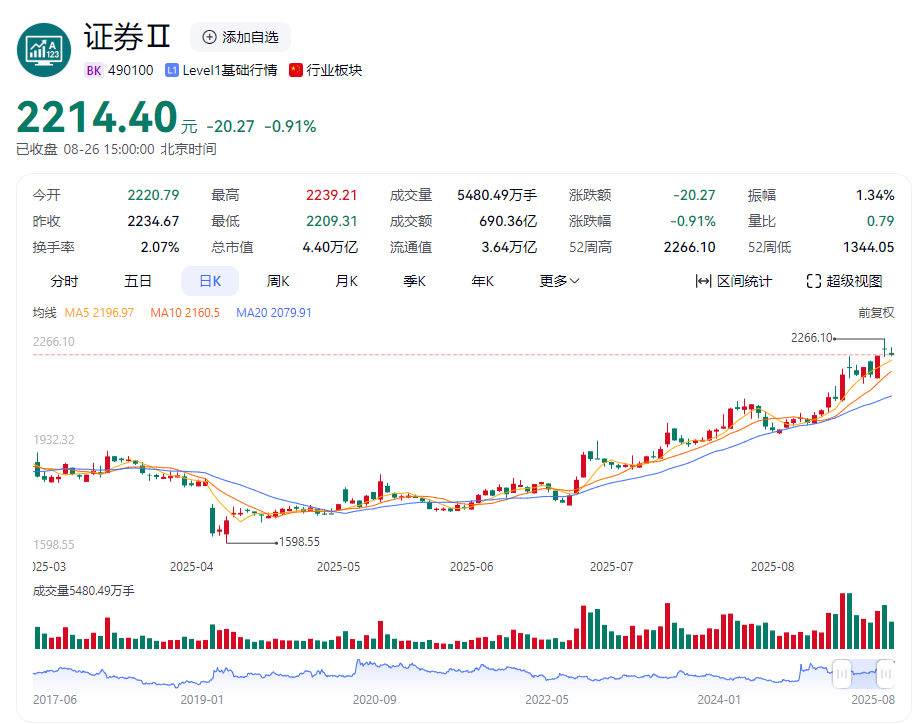Image resolution: width=914 pixels, height=724 pixels.
Task: Click 量比 value 0.79
Action: (880, 222)
